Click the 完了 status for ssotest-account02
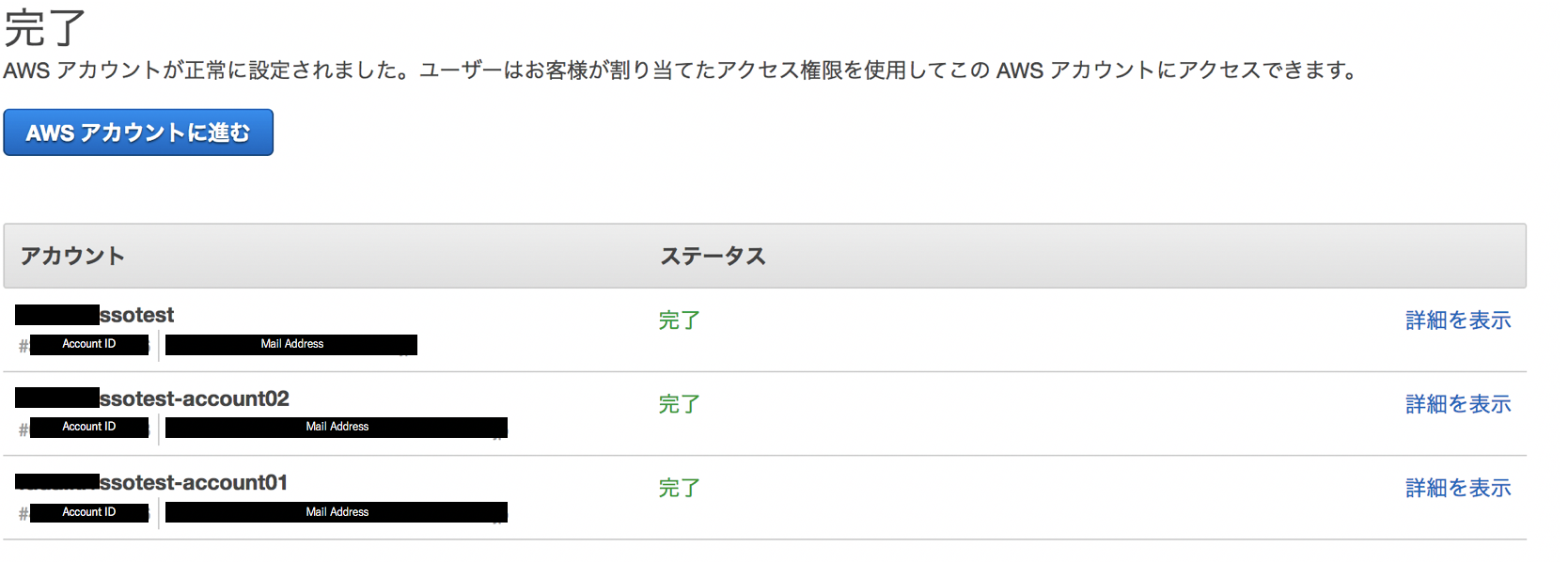1568x562 pixels. point(679,404)
